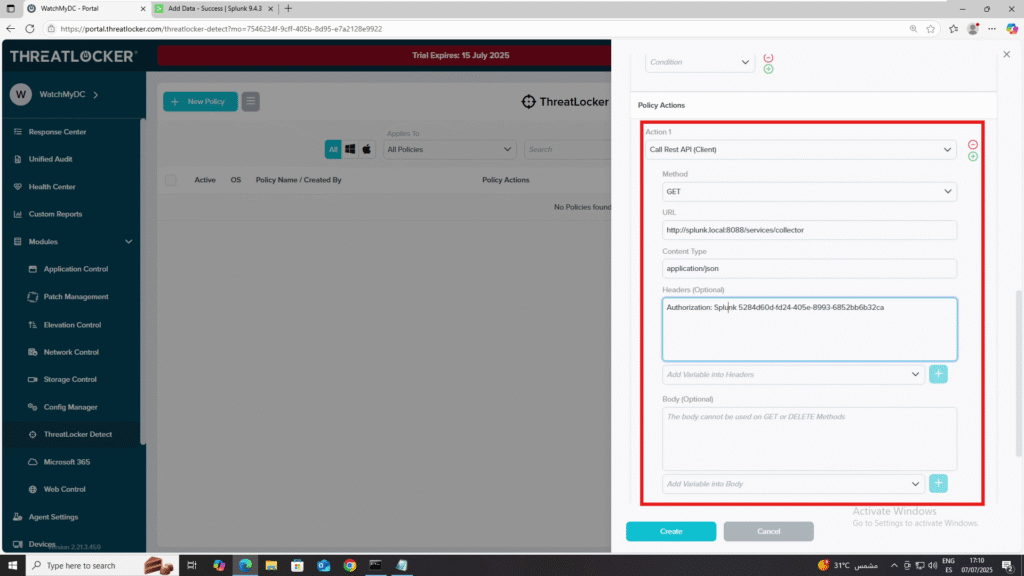Open the Method GET dropdown

[809, 191]
